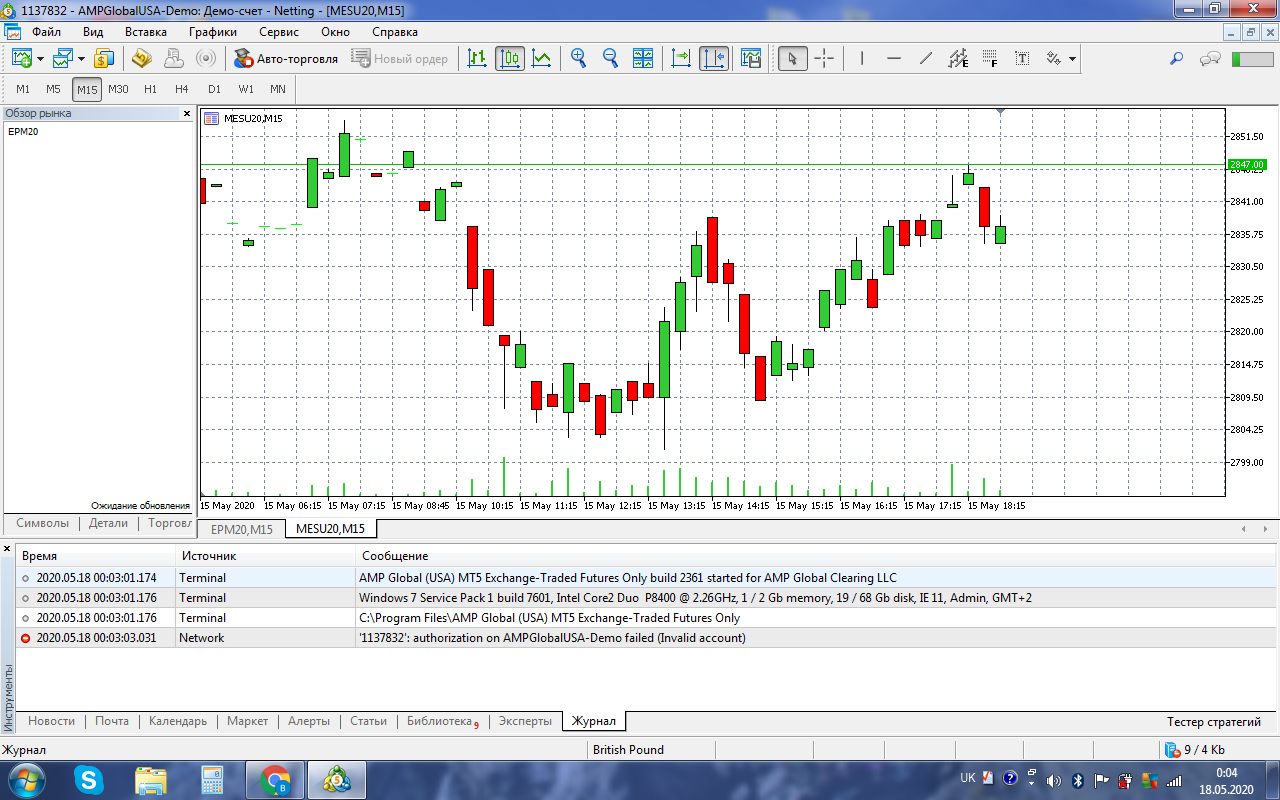Image resolution: width=1280 pixels, height=800 pixels.
Task: Open the Библиотека tab
Action: click(x=442, y=721)
